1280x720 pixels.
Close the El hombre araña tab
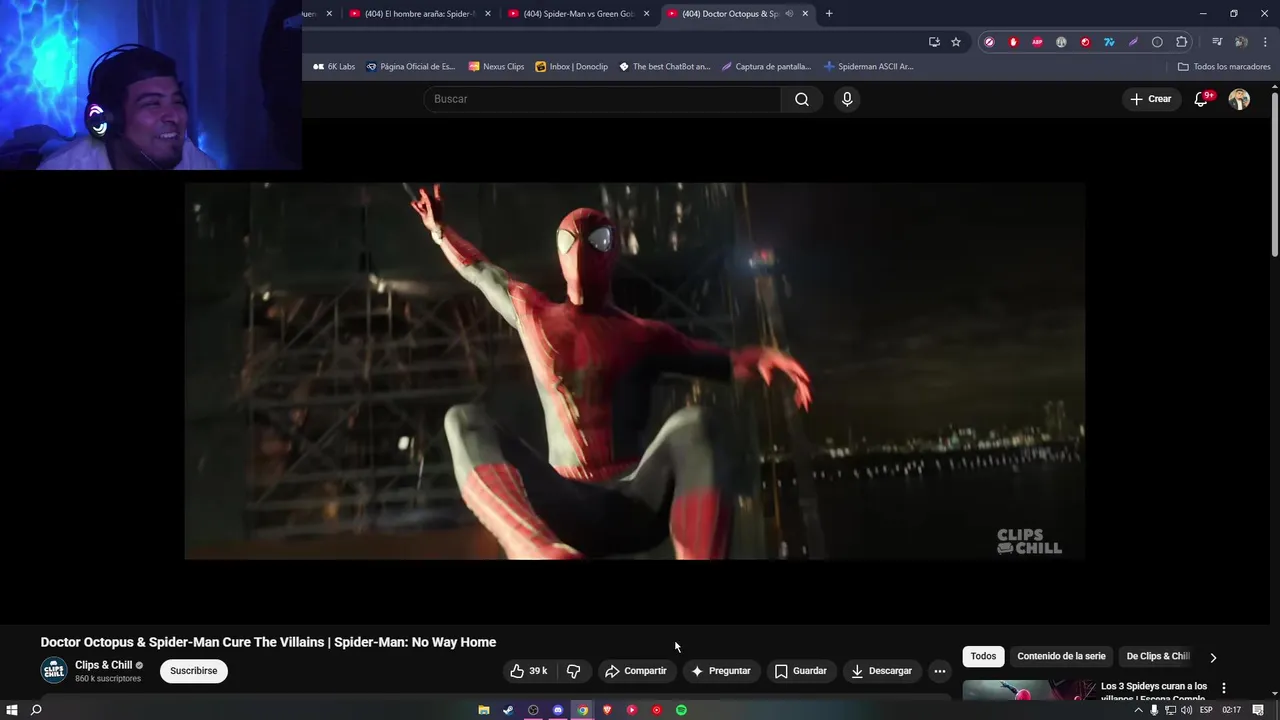point(488,14)
